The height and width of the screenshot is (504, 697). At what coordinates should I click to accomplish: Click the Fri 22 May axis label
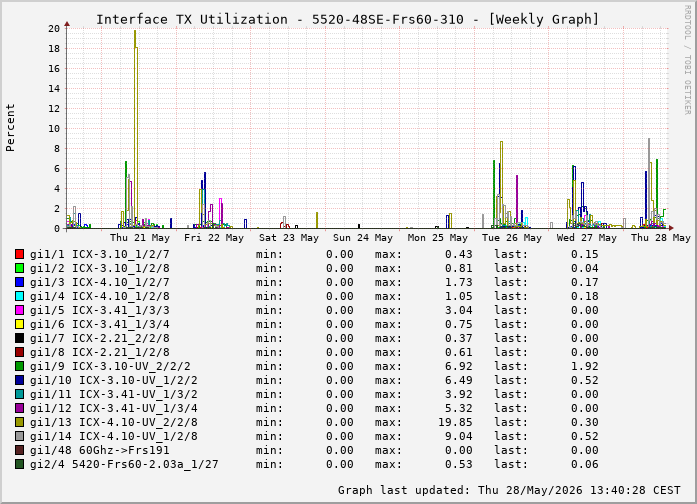point(214,238)
